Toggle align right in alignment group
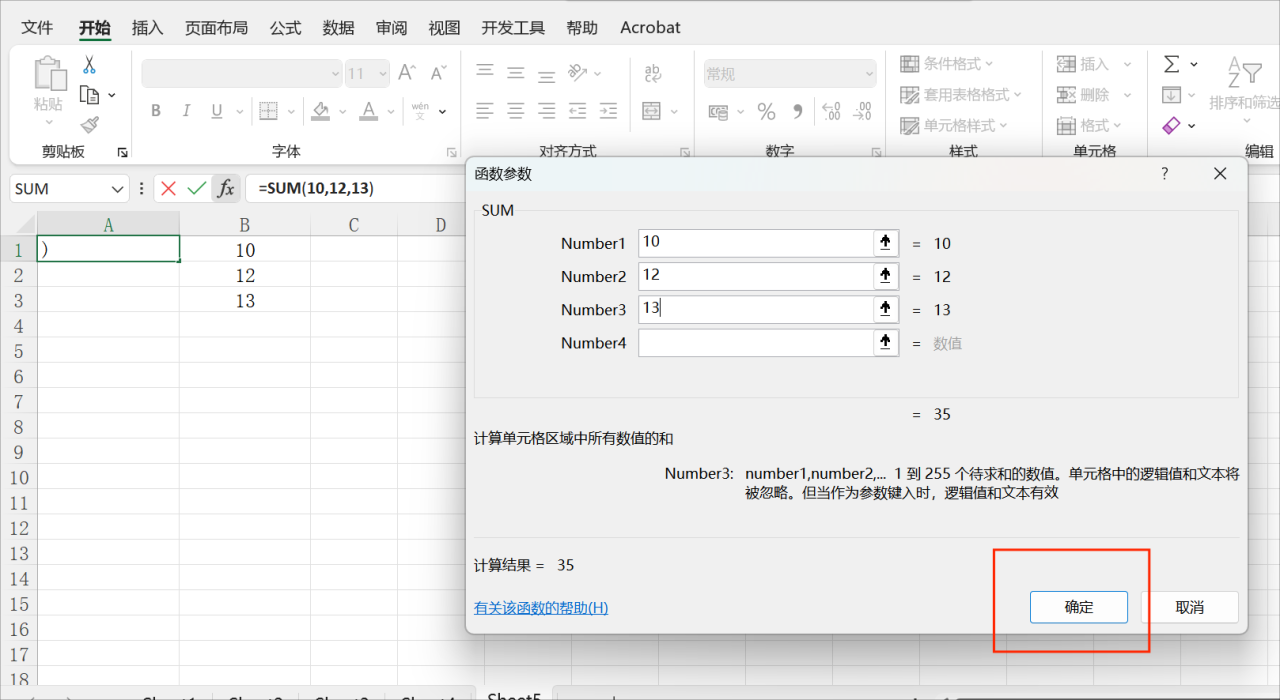The width and height of the screenshot is (1280, 700). tap(546, 111)
